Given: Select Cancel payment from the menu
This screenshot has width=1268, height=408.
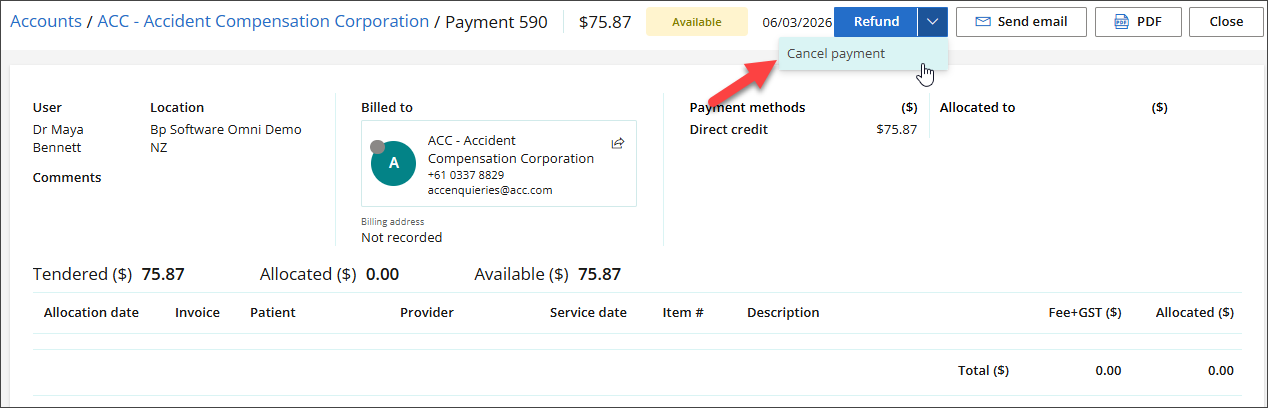Looking at the screenshot, I should (x=836, y=54).
